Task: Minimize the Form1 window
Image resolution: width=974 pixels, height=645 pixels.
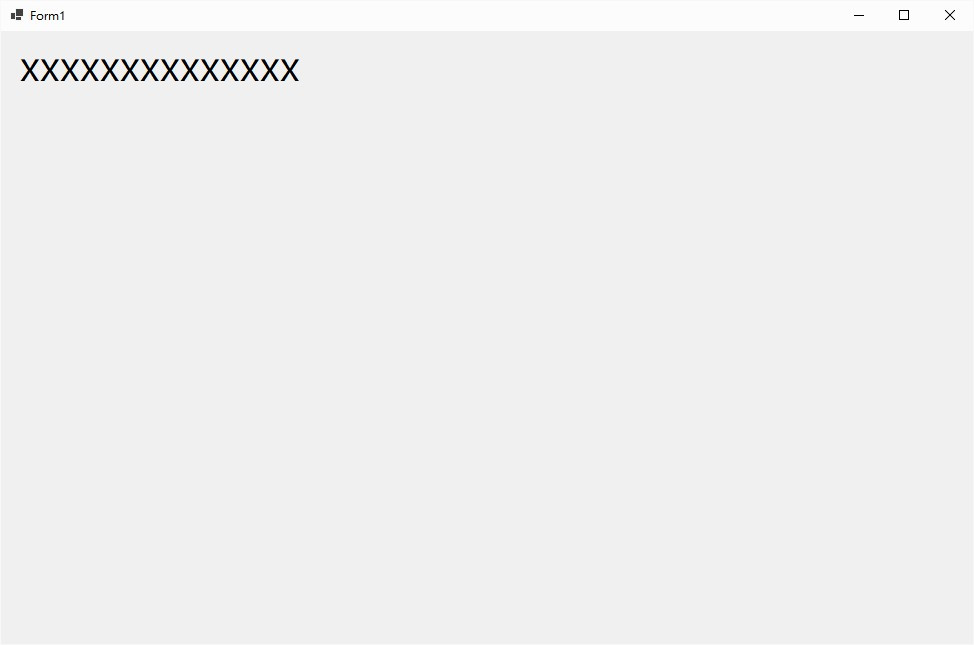Action: (859, 16)
